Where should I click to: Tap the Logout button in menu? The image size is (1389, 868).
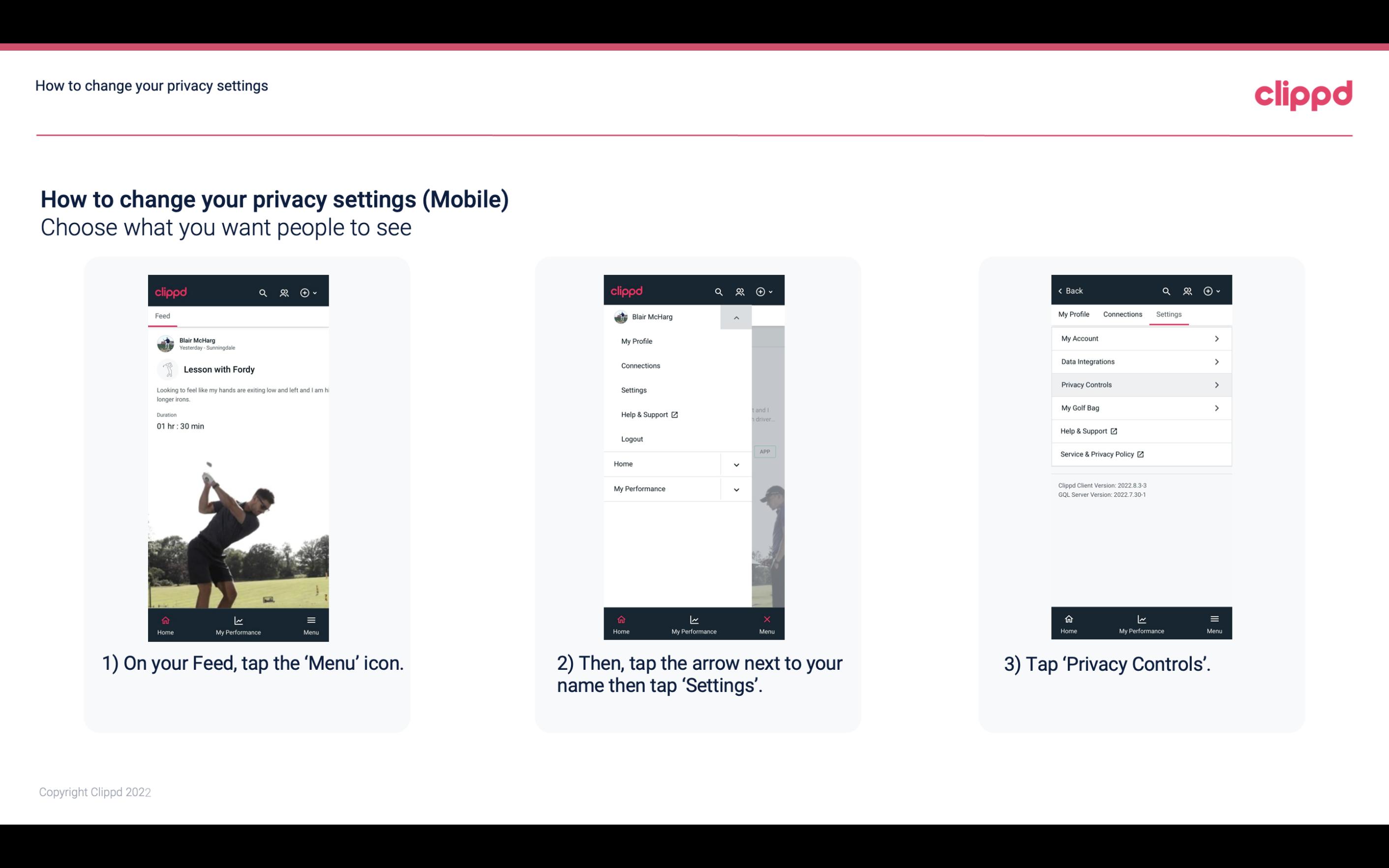click(x=631, y=439)
